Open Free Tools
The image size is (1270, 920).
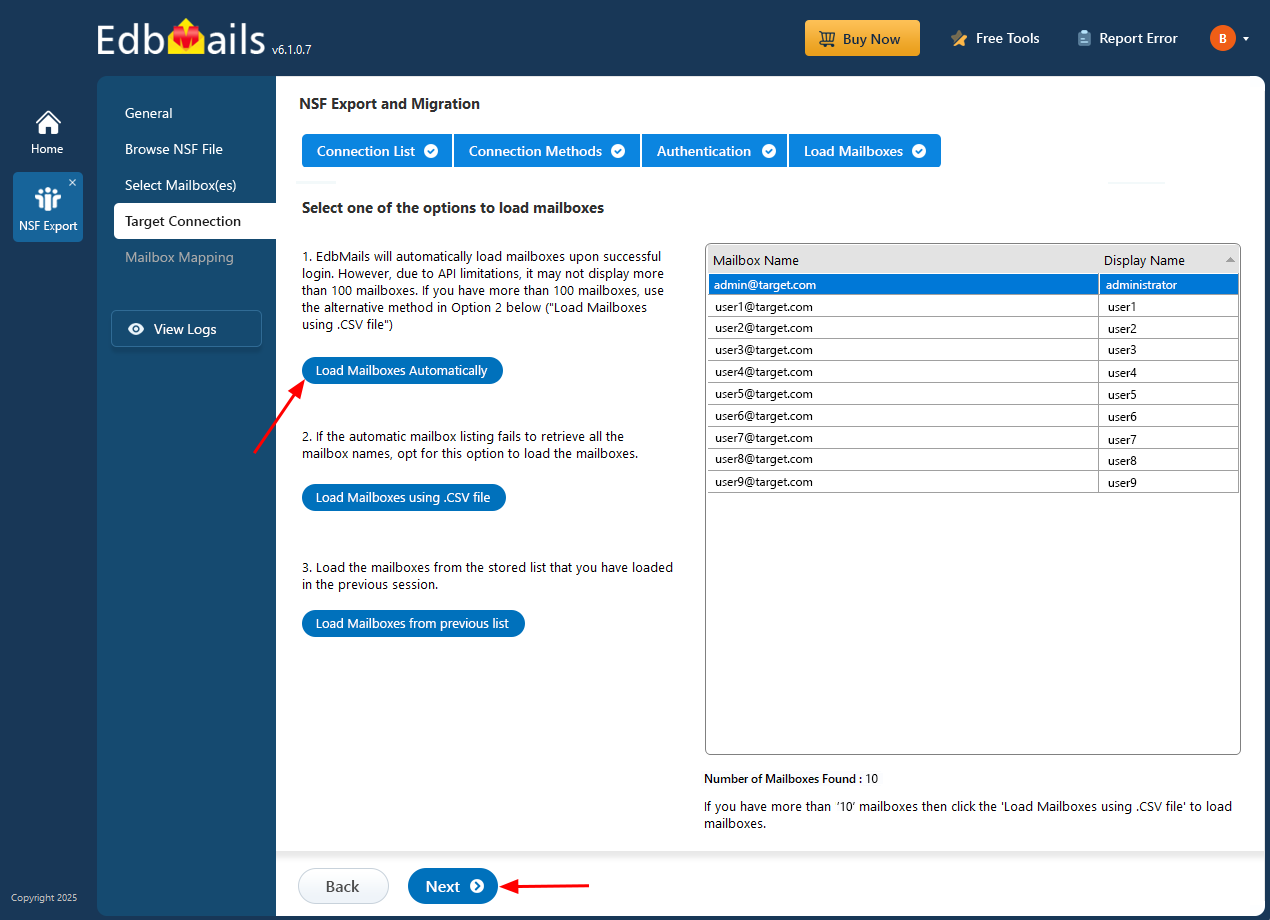(x=995, y=39)
